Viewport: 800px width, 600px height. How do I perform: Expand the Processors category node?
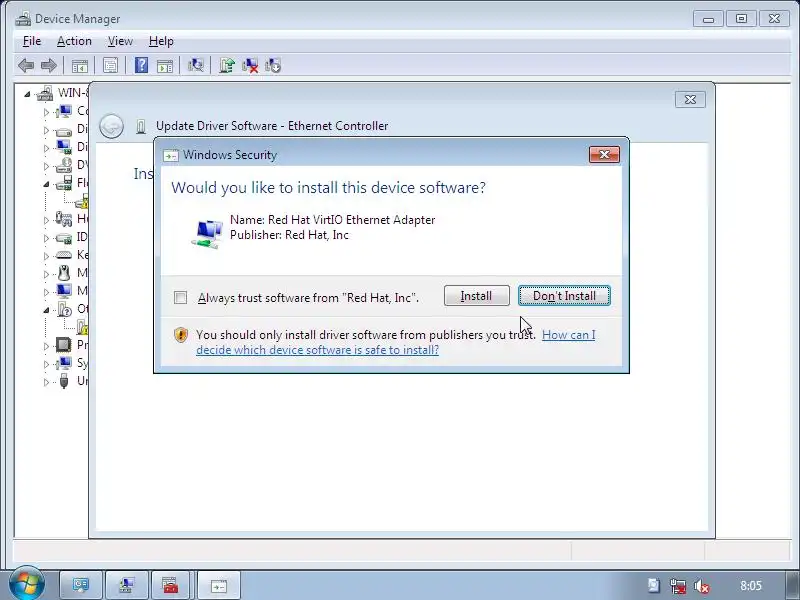click(46, 346)
